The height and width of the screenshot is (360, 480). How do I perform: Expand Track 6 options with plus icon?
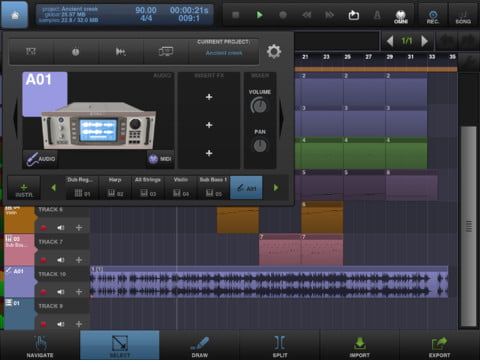[79, 228]
